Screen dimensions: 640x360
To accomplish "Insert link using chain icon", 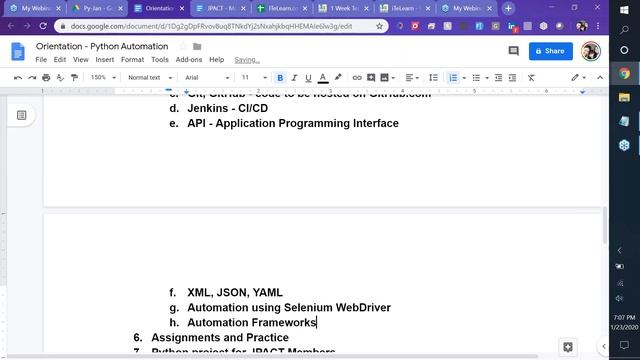I will coord(357,78).
